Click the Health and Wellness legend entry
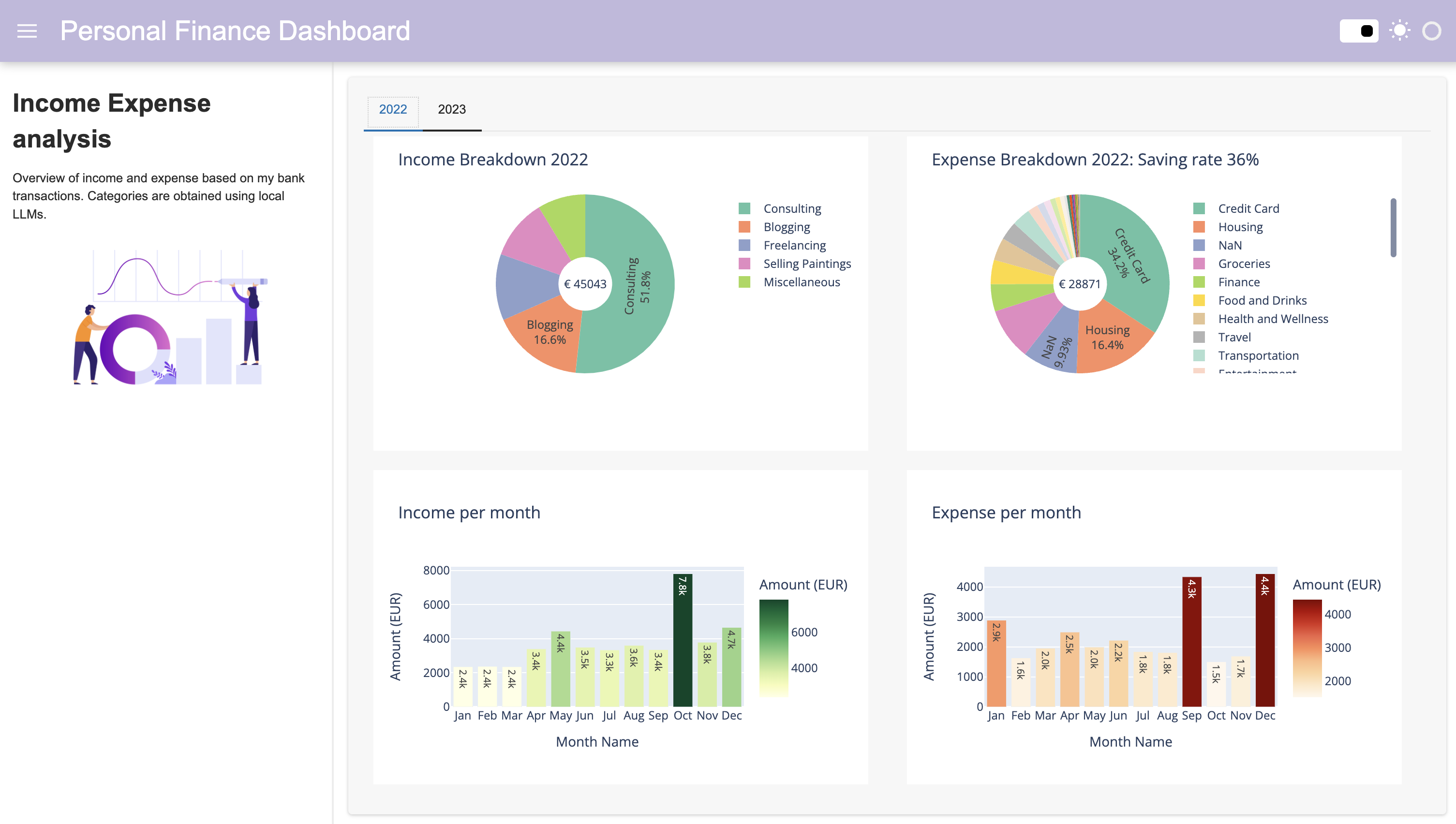This screenshot has width=1456, height=824. click(x=1199, y=319)
